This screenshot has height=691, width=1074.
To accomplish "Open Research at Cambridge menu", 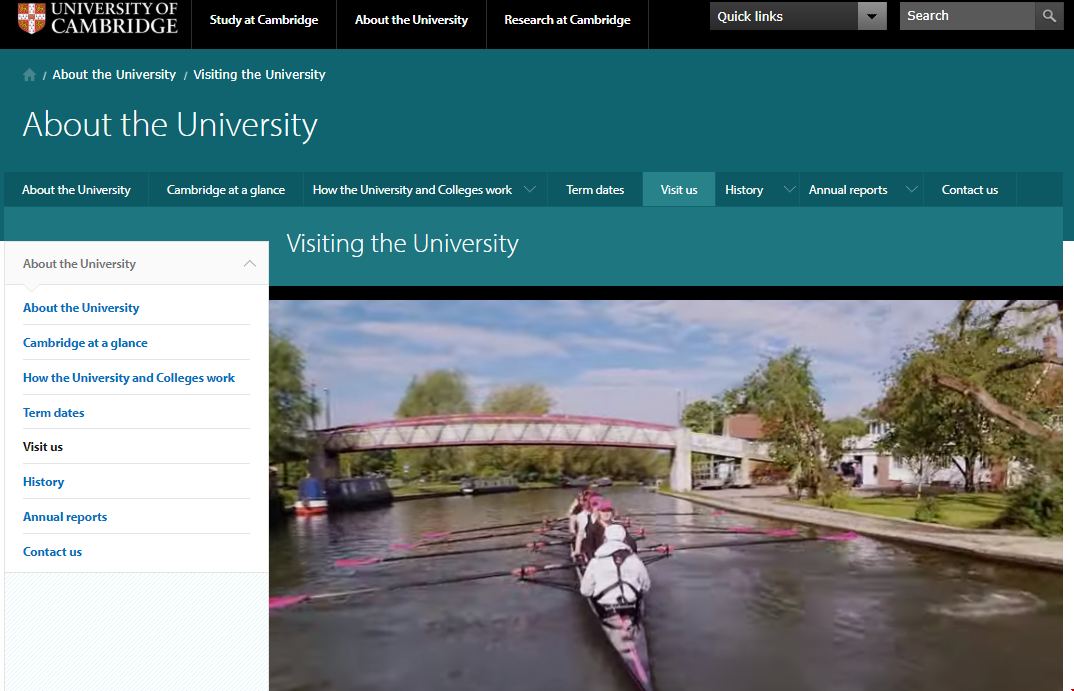I will click(x=567, y=20).
